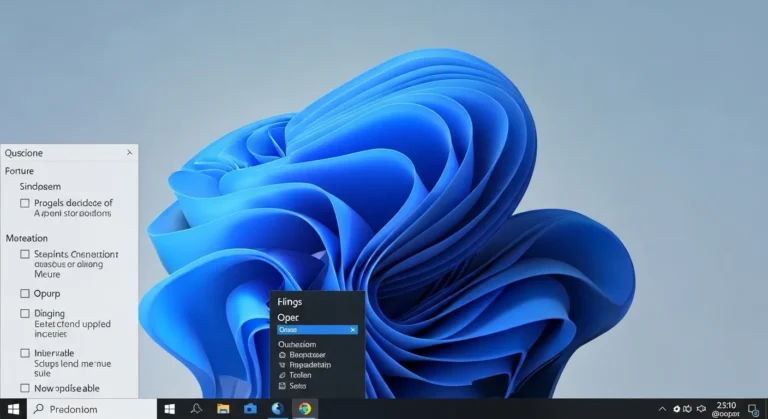This screenshot has height=419, width=768.
Task: Toggle the Dioging checkbox
Action: [24, 313]
